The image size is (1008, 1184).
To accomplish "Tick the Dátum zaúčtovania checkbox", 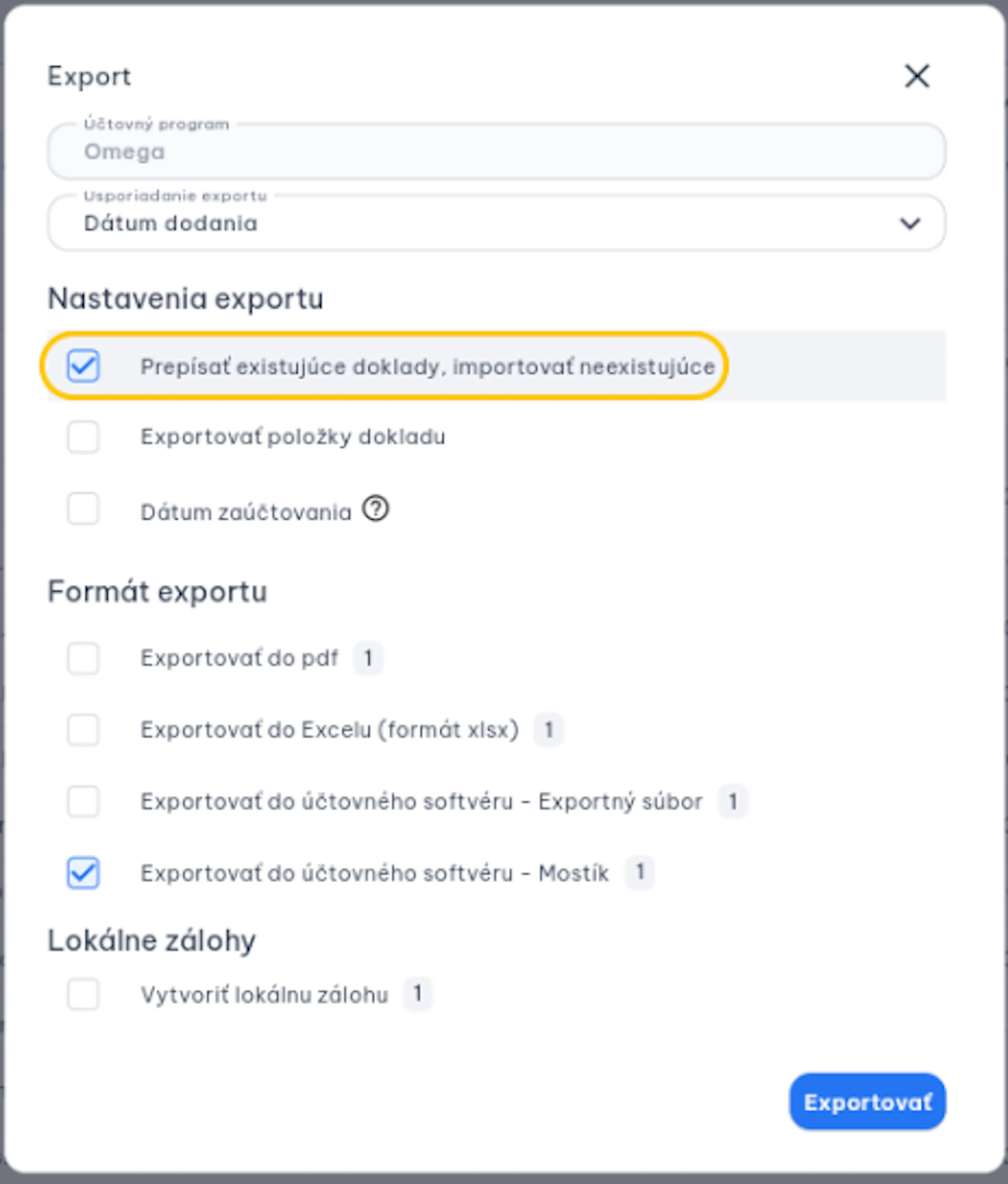I will click(83, 509).
